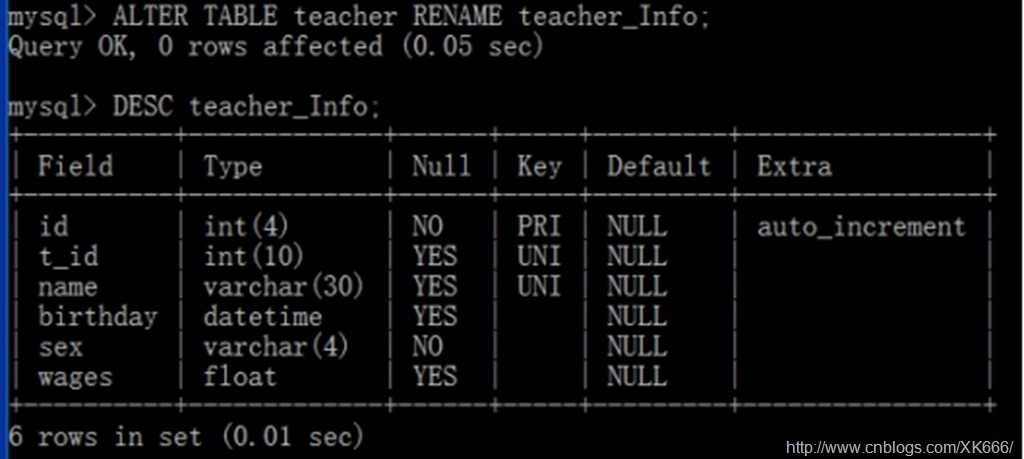Viewport: 1024px width, 459px height.
Task: Click the "6 rows in set" result line
Action: coord(185,436)
